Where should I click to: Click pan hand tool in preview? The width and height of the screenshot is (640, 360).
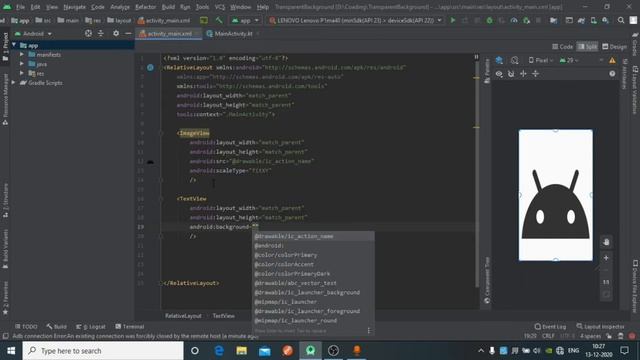pos(606,242)
